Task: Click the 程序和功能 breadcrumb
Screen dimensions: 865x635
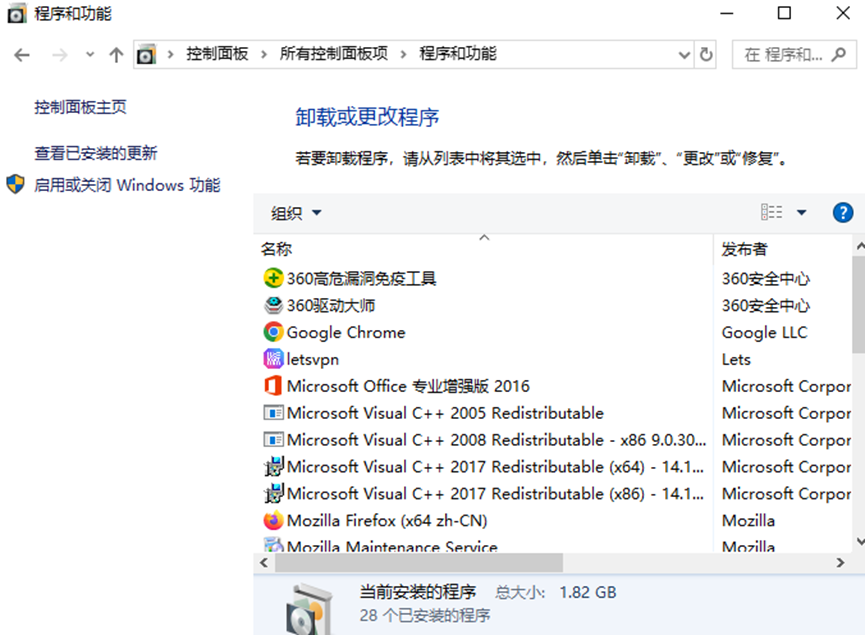Action: (x=458, y=54)
